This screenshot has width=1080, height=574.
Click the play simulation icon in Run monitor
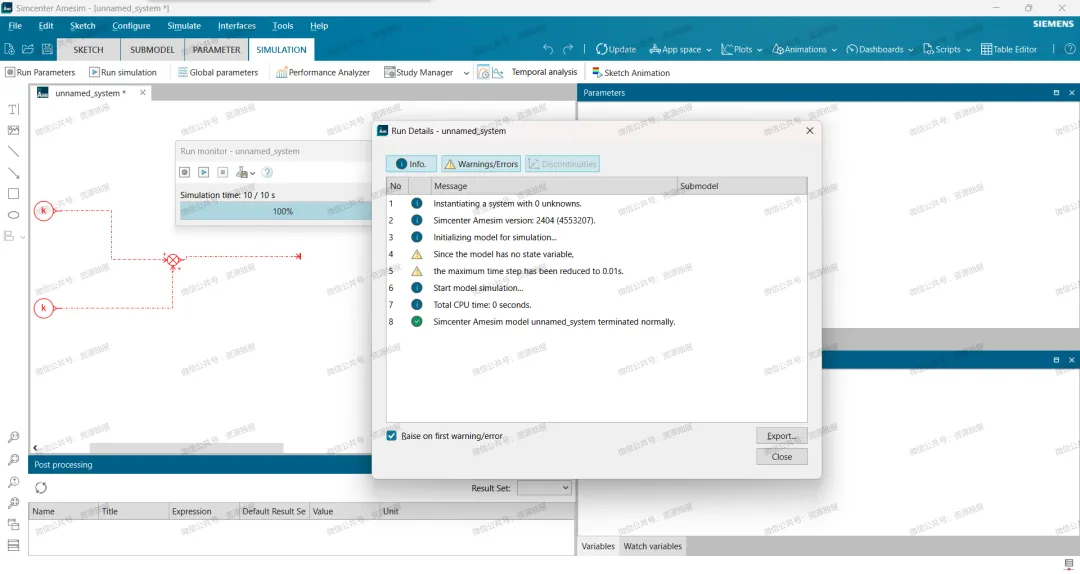point(204,172)
